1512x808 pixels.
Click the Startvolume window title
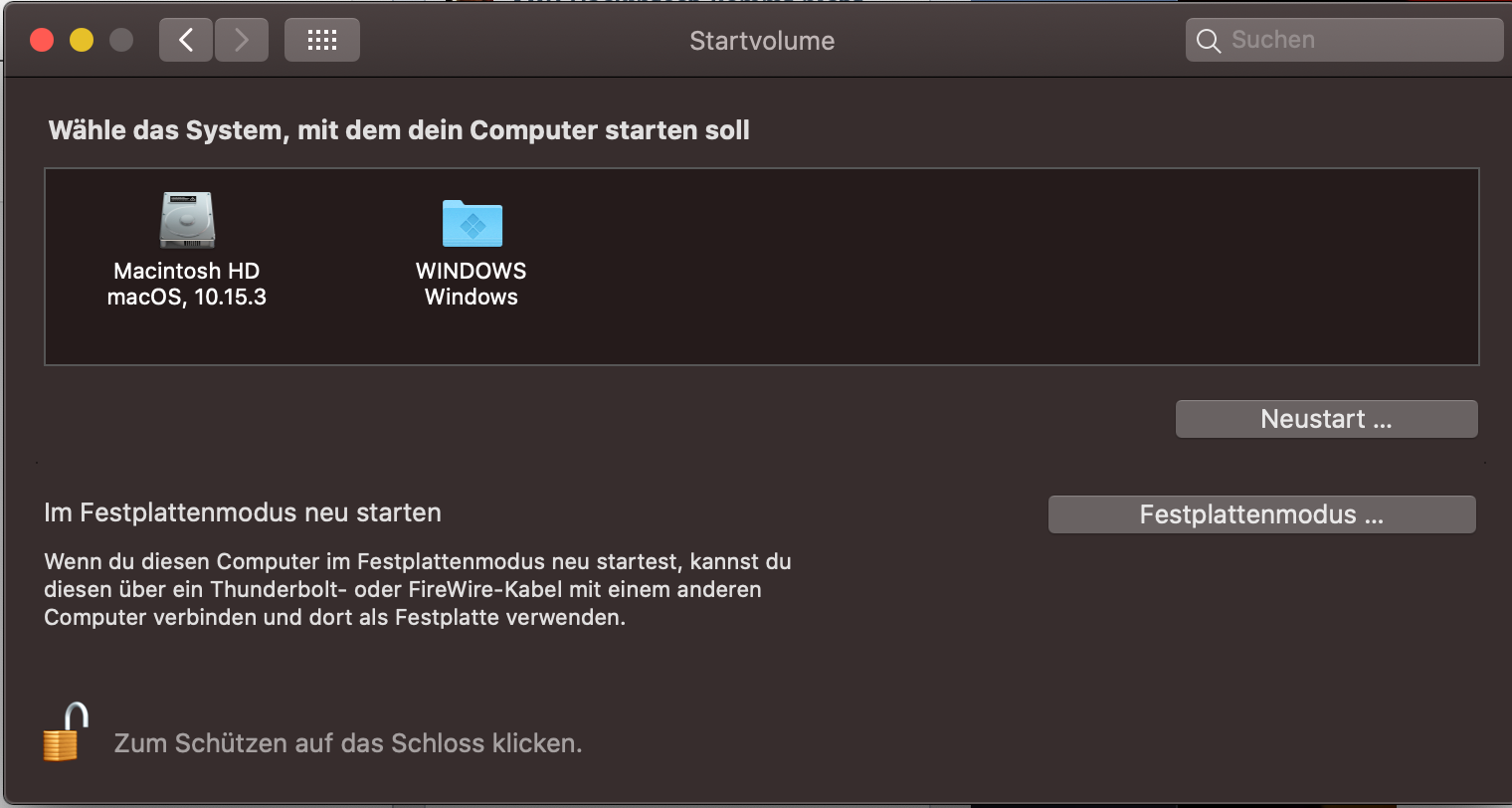[762, 41]
